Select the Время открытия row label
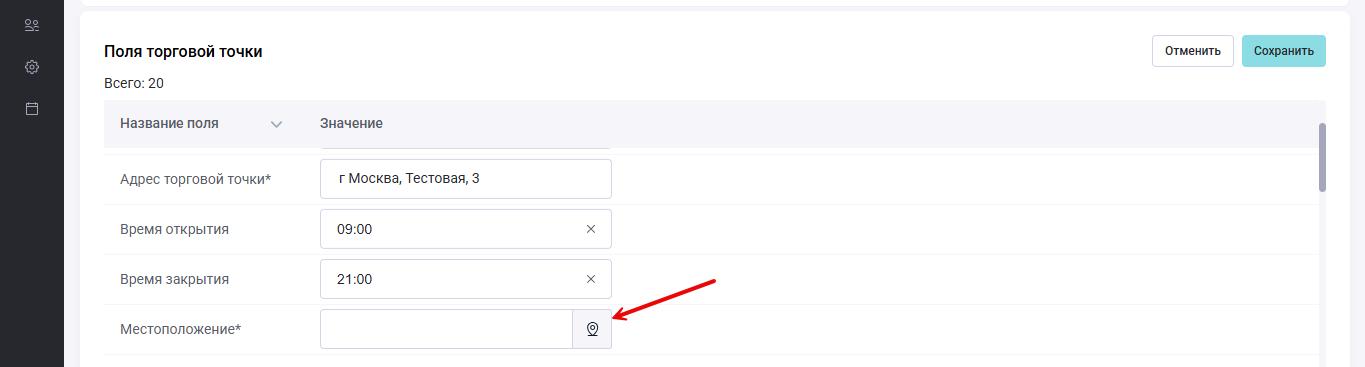1365x367 pixels. click(x=174, y=229)
